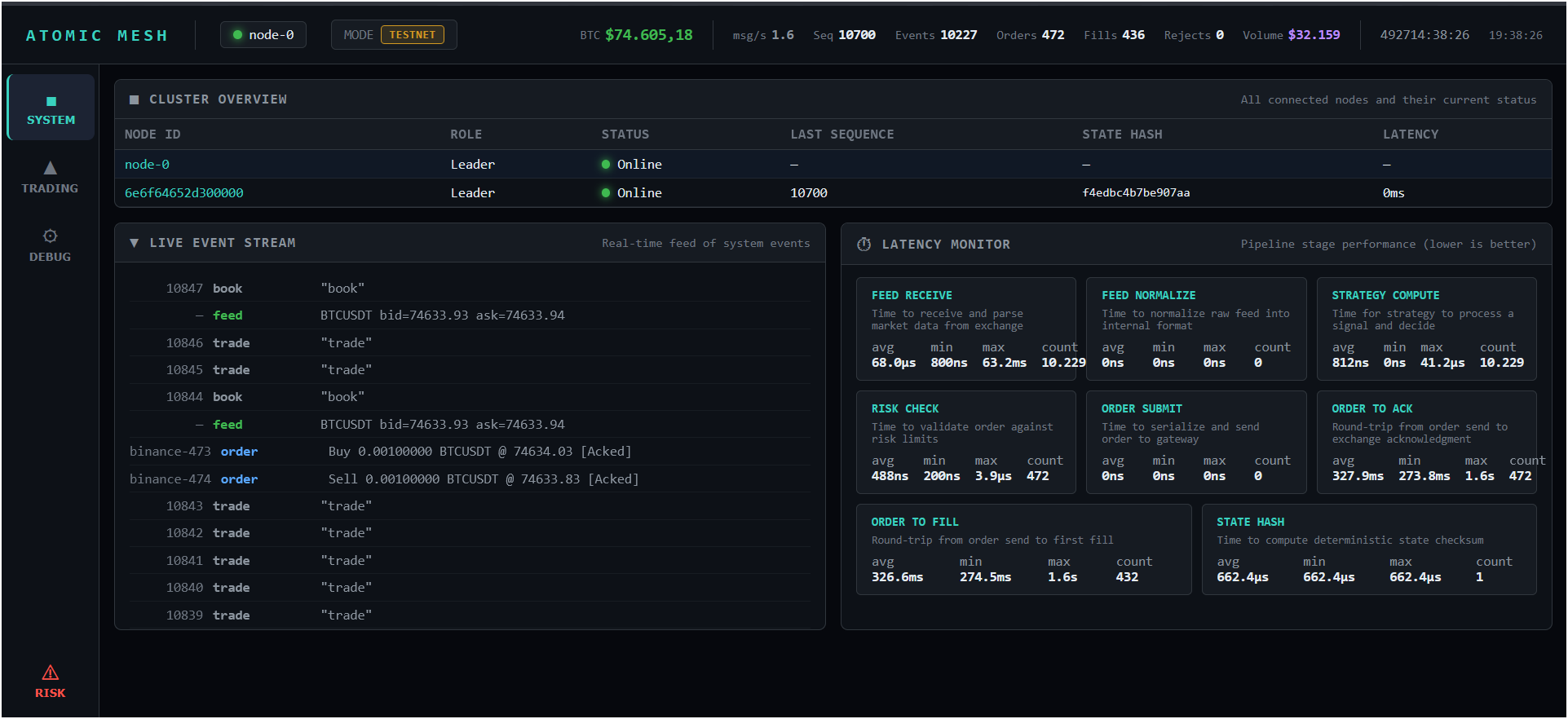This screenshot has height=719, width=1568.
Task: Open the ORDER SUBMIT latency card
Action: pyautogui.click(x=1196, y=443)
